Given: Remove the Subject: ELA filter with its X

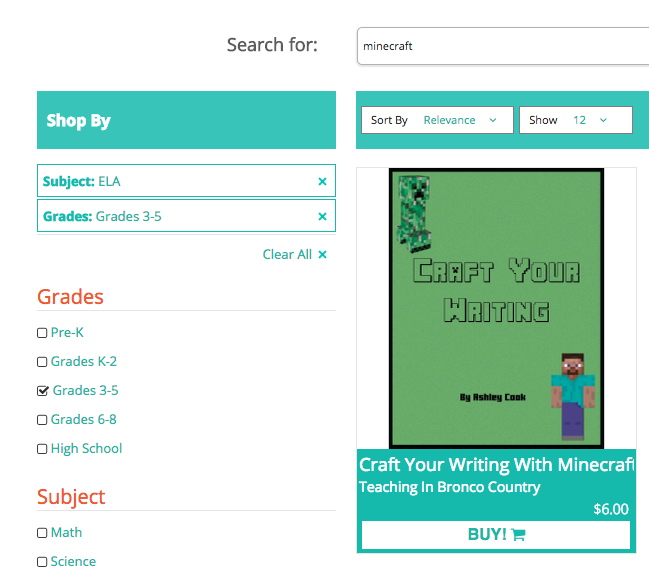Looking at the screenshot, I should click(322, 181).
